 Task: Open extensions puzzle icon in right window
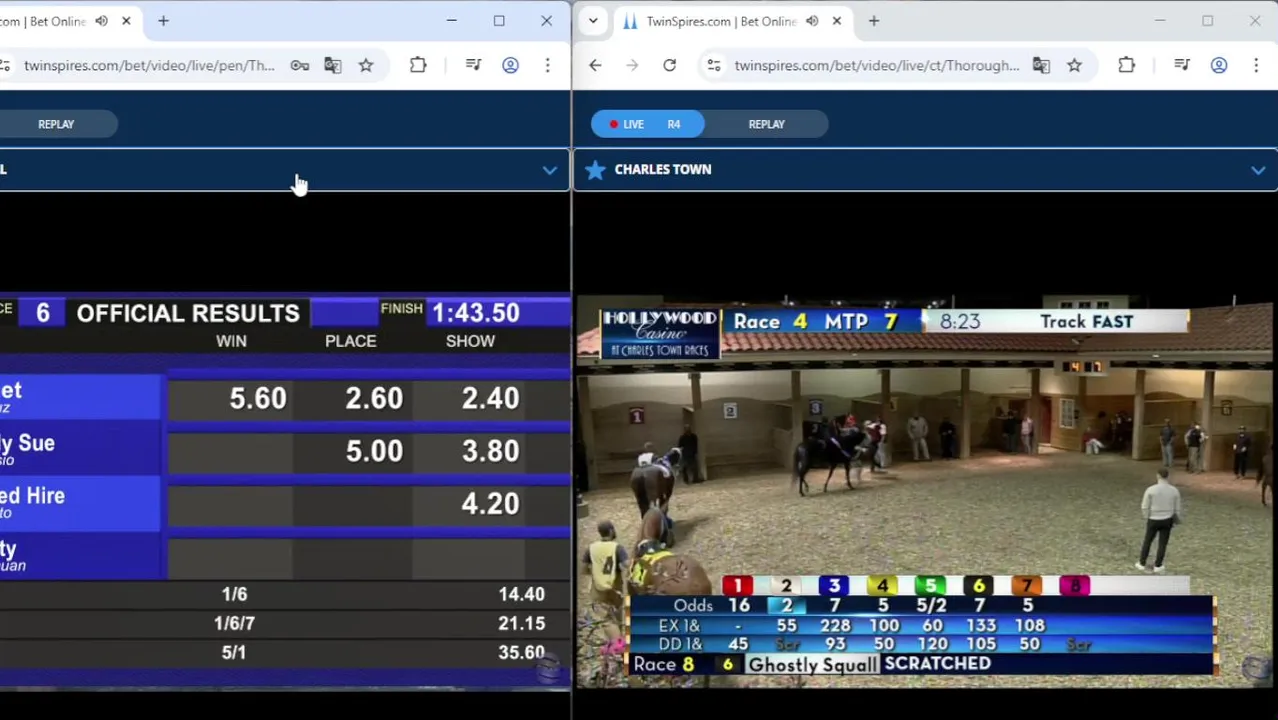point(1126,66)
